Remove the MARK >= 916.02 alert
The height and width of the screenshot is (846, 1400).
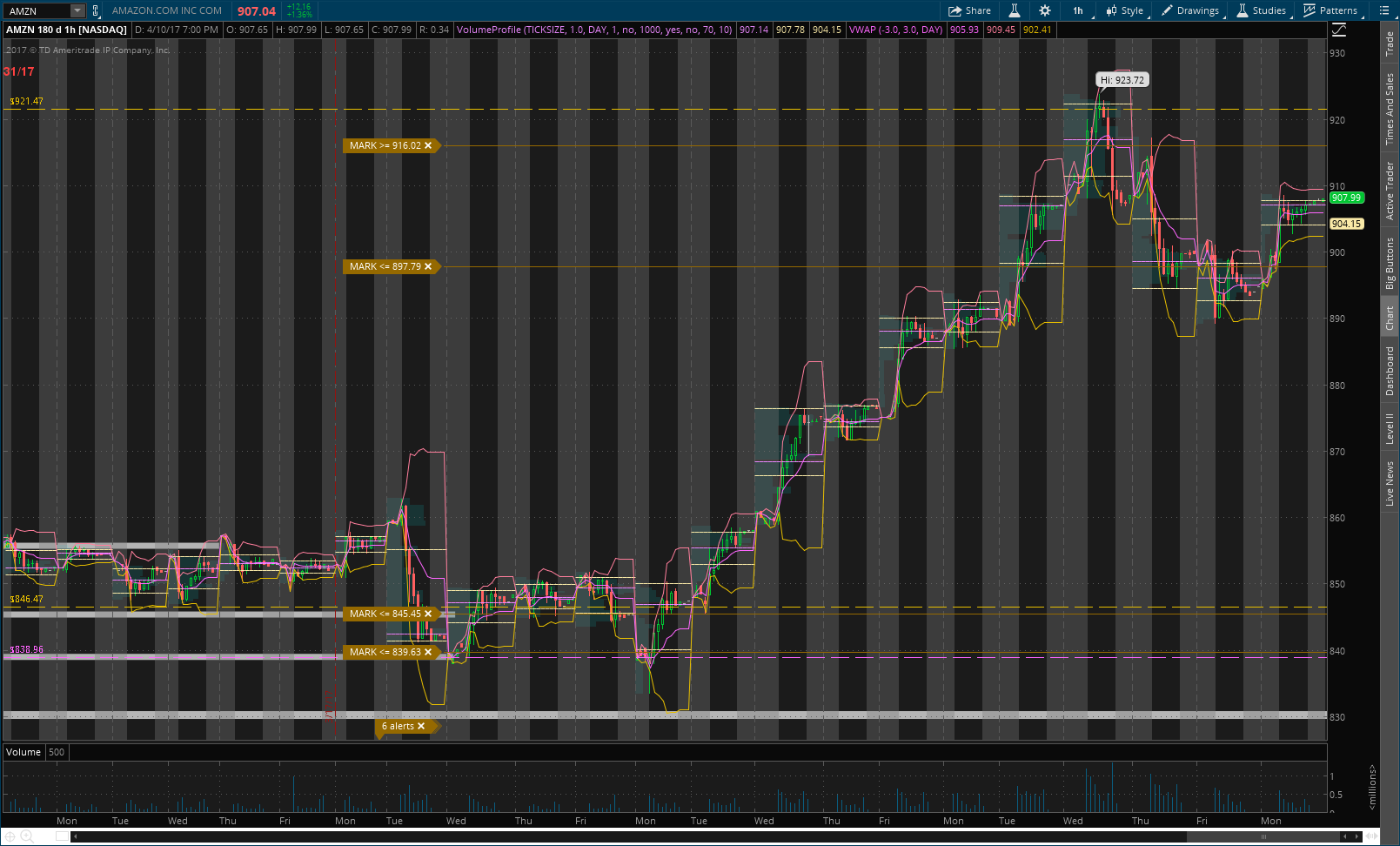coord(428,145)
